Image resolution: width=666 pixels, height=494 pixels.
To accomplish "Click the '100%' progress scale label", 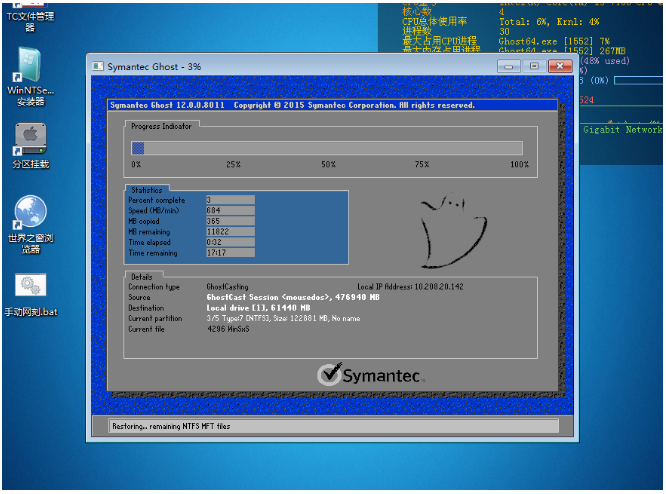I will 519,164.
